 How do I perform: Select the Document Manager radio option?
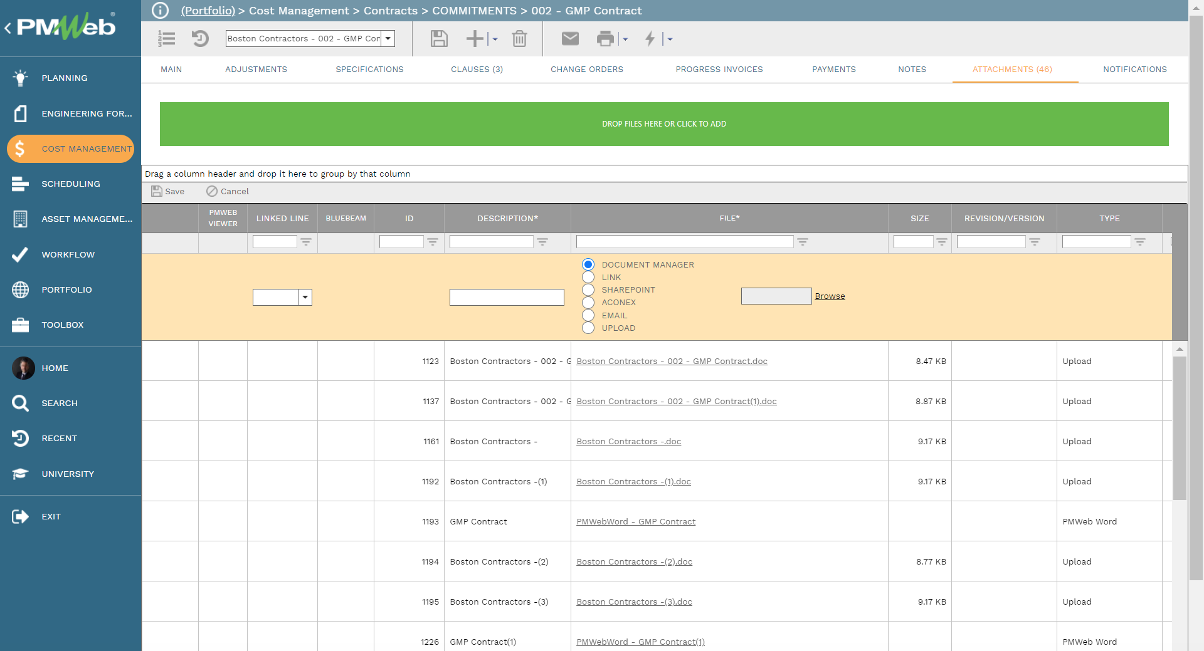tap(589, 264)
